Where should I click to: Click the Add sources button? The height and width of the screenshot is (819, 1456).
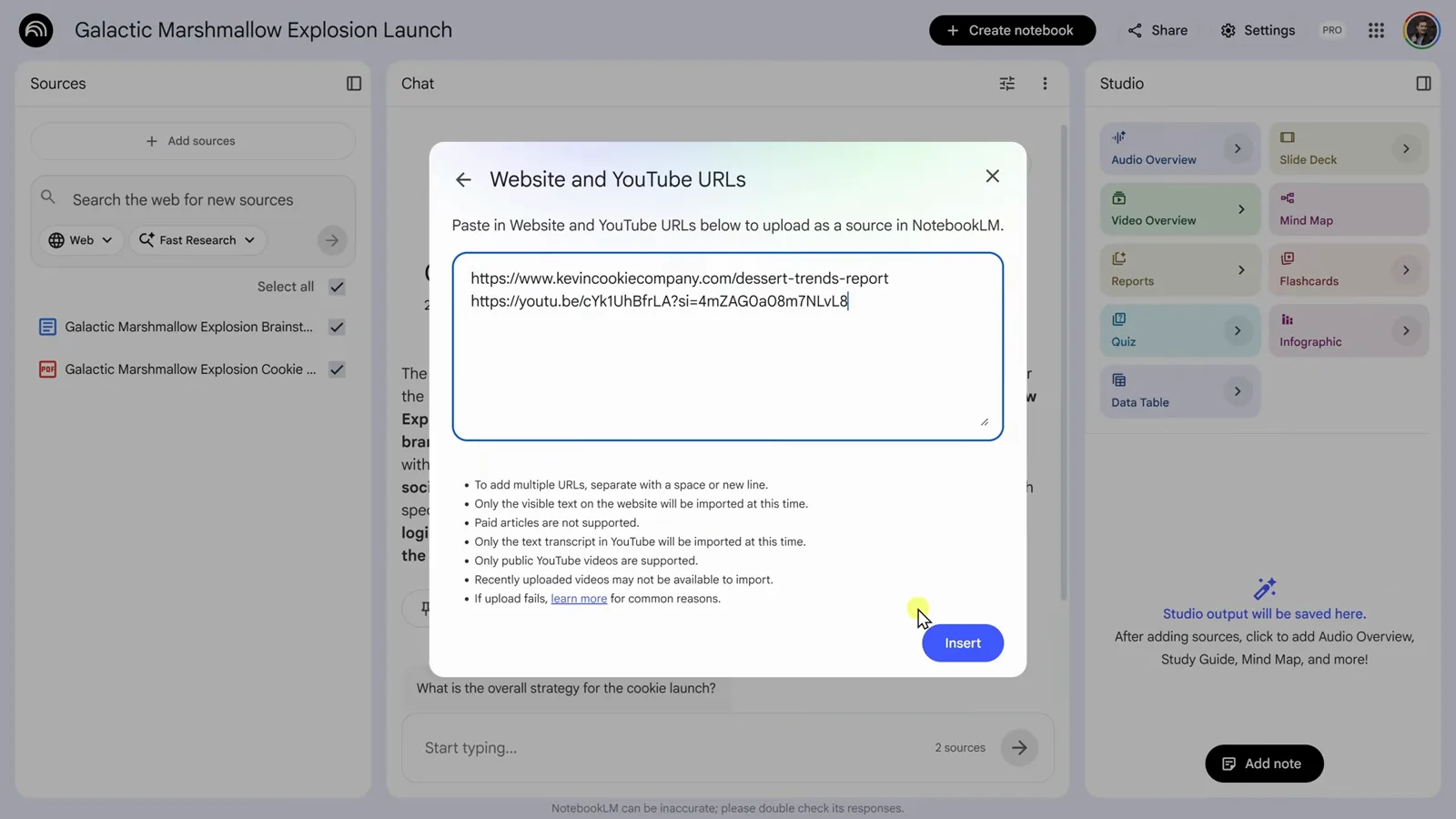[192, 141]
